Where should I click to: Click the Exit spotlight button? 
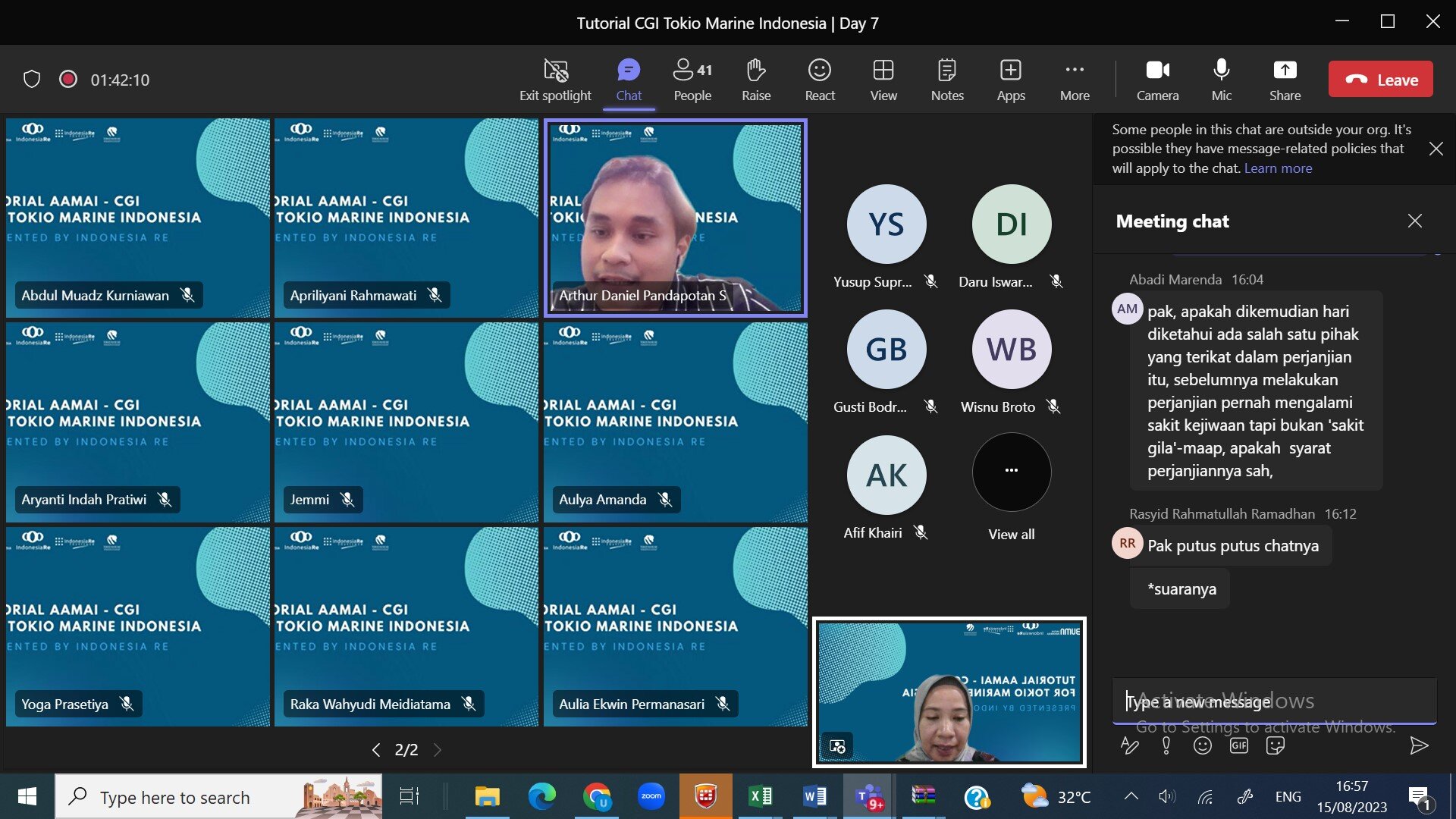coord(555,80)
